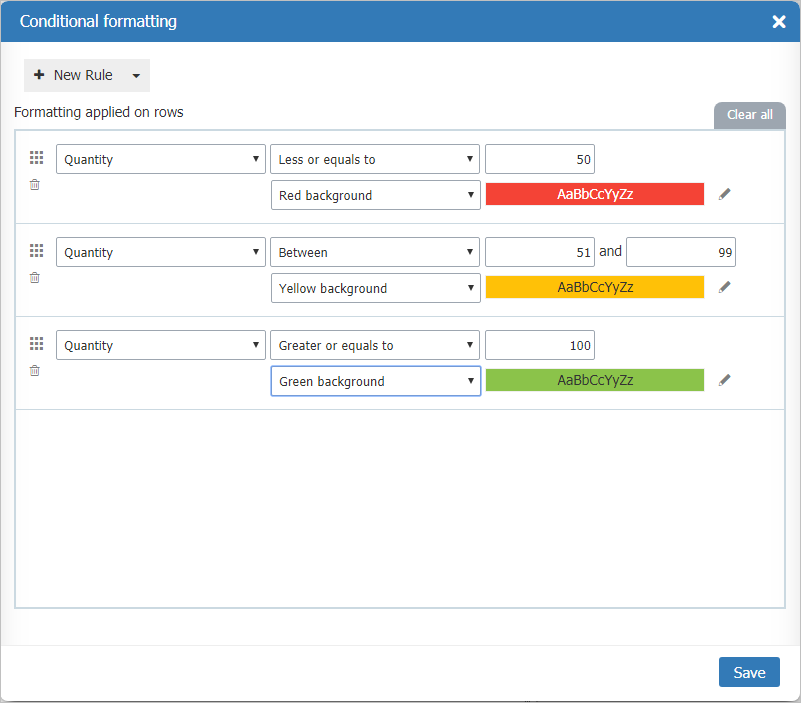Delete the Between rule with trash icon

[x=35, y=278]
